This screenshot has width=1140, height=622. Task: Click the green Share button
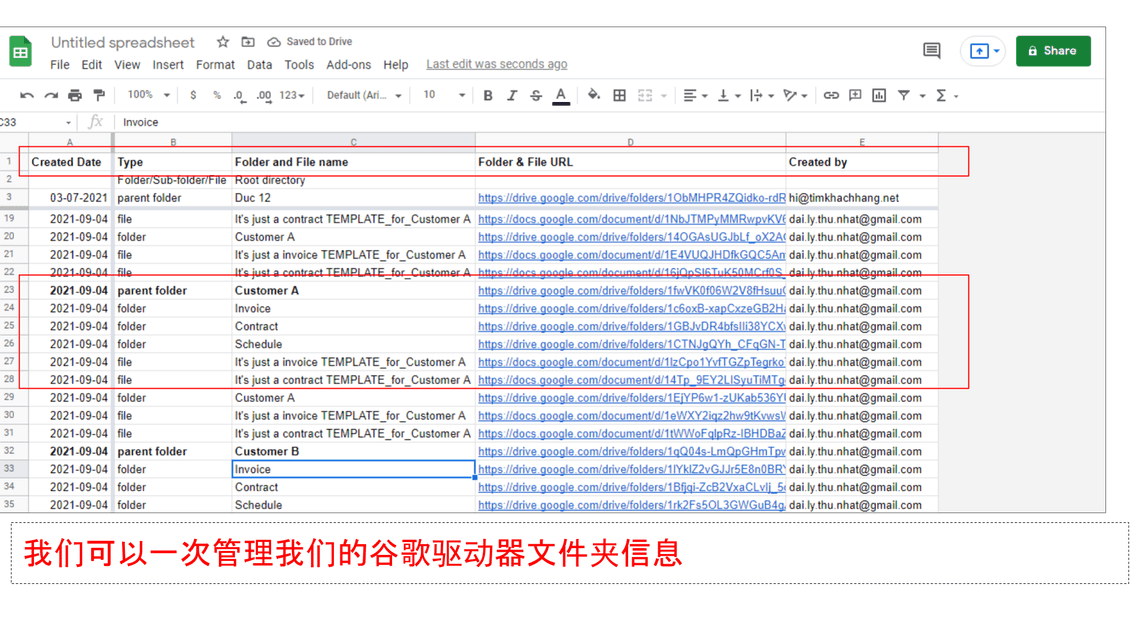pyautogui.click(x=1053, y=51)
